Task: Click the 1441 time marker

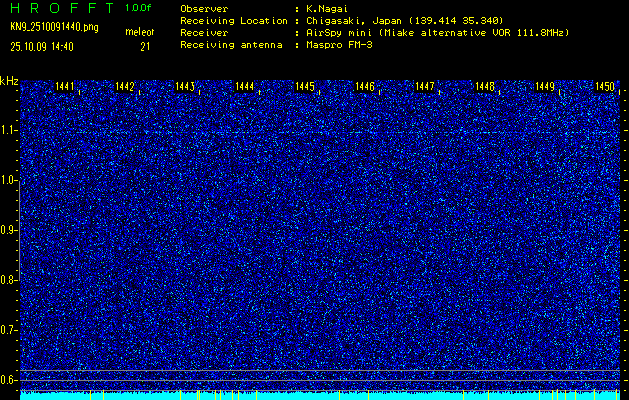Action: [x=65, y=87]
